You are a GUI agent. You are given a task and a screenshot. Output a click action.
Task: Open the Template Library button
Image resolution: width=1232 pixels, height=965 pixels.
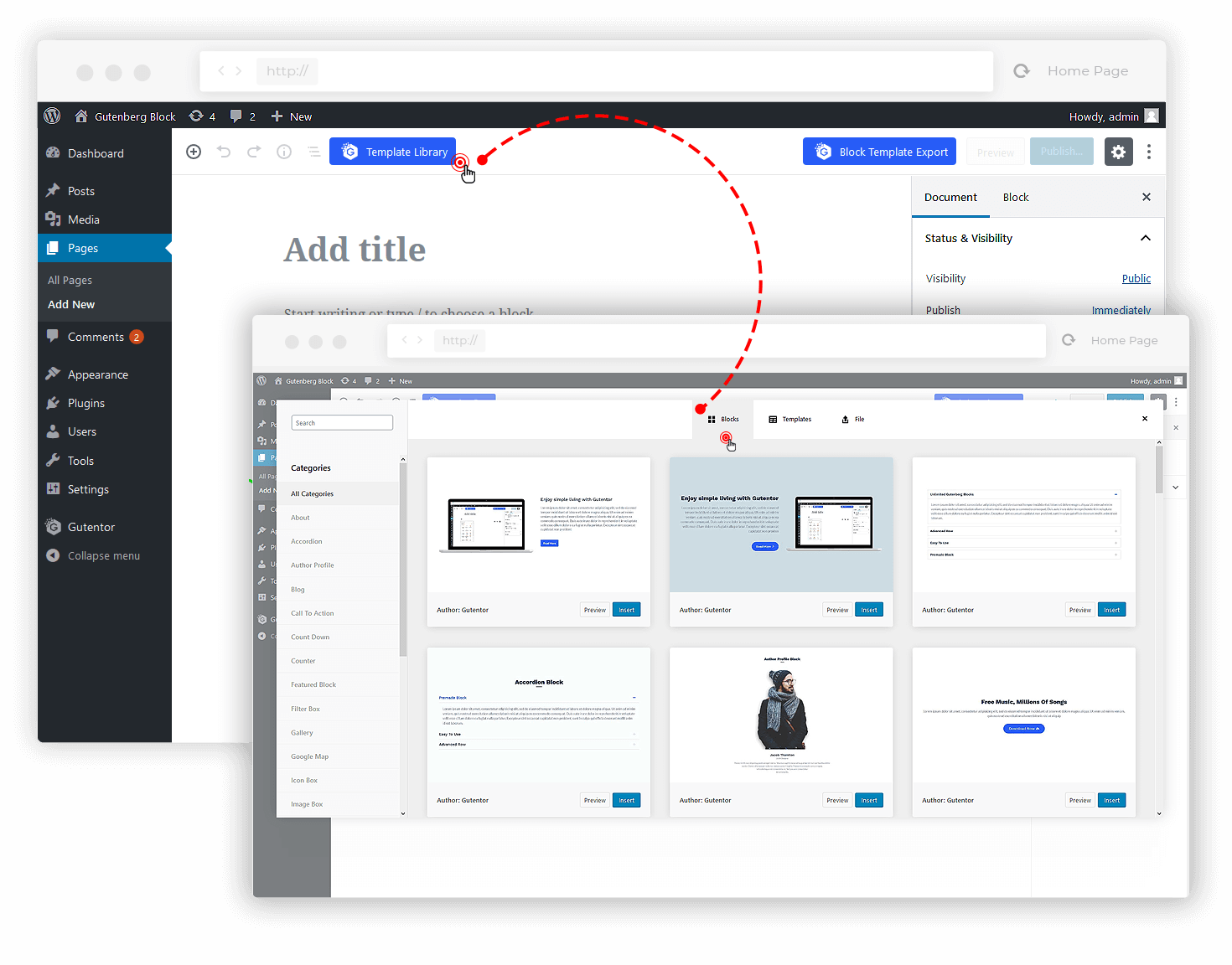tap(392, 152)
